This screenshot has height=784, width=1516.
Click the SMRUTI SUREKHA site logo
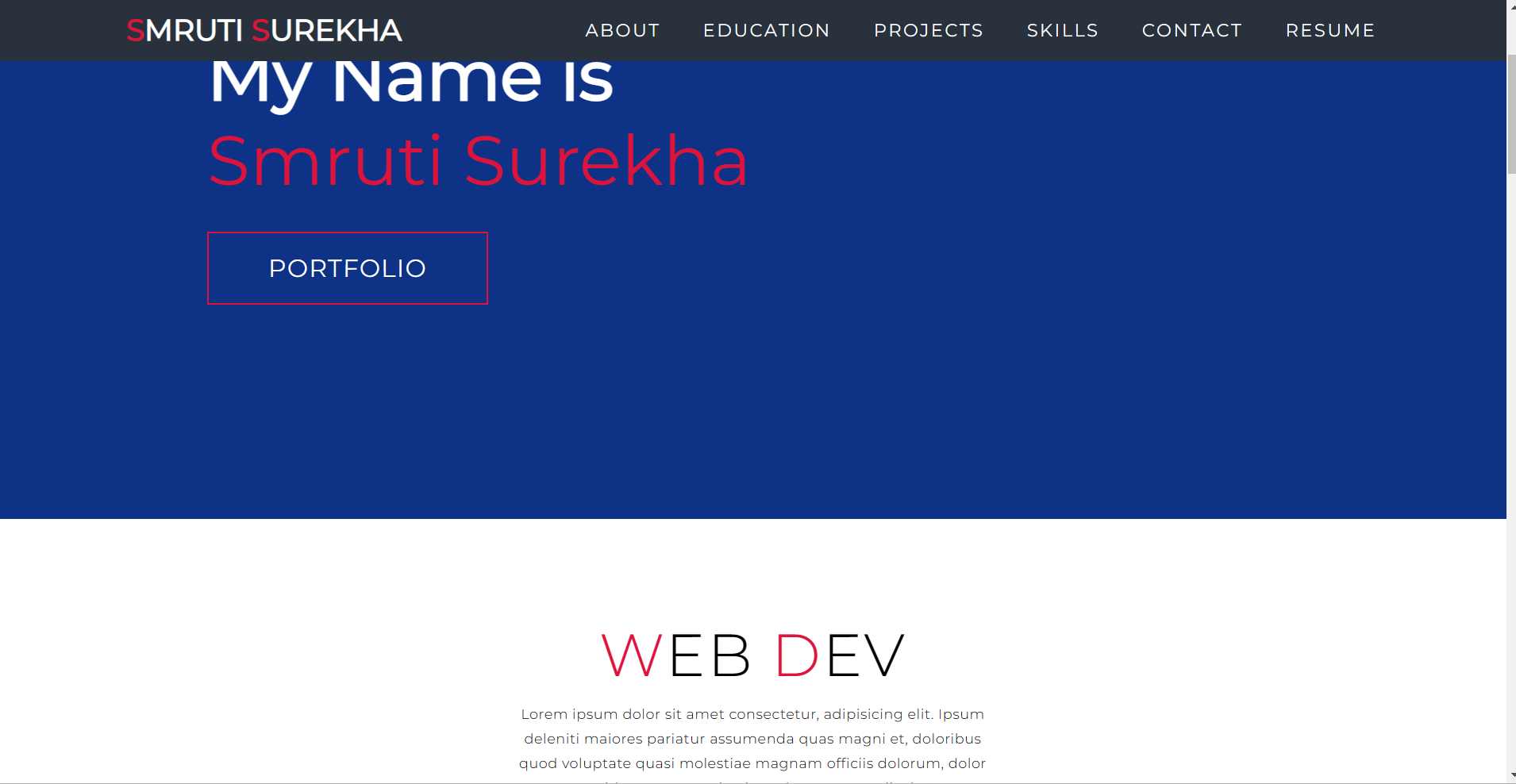(264, 31)
